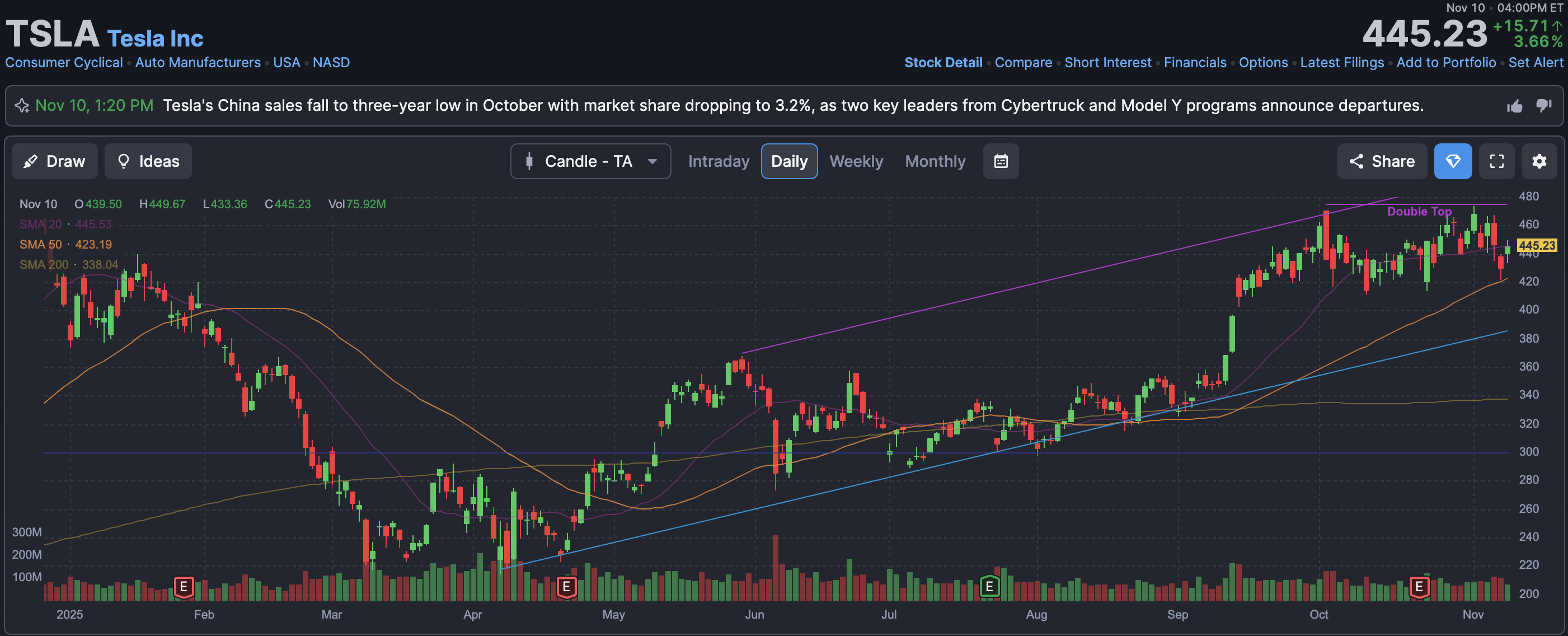Click the green earnings E marker in July

(989, 586)
